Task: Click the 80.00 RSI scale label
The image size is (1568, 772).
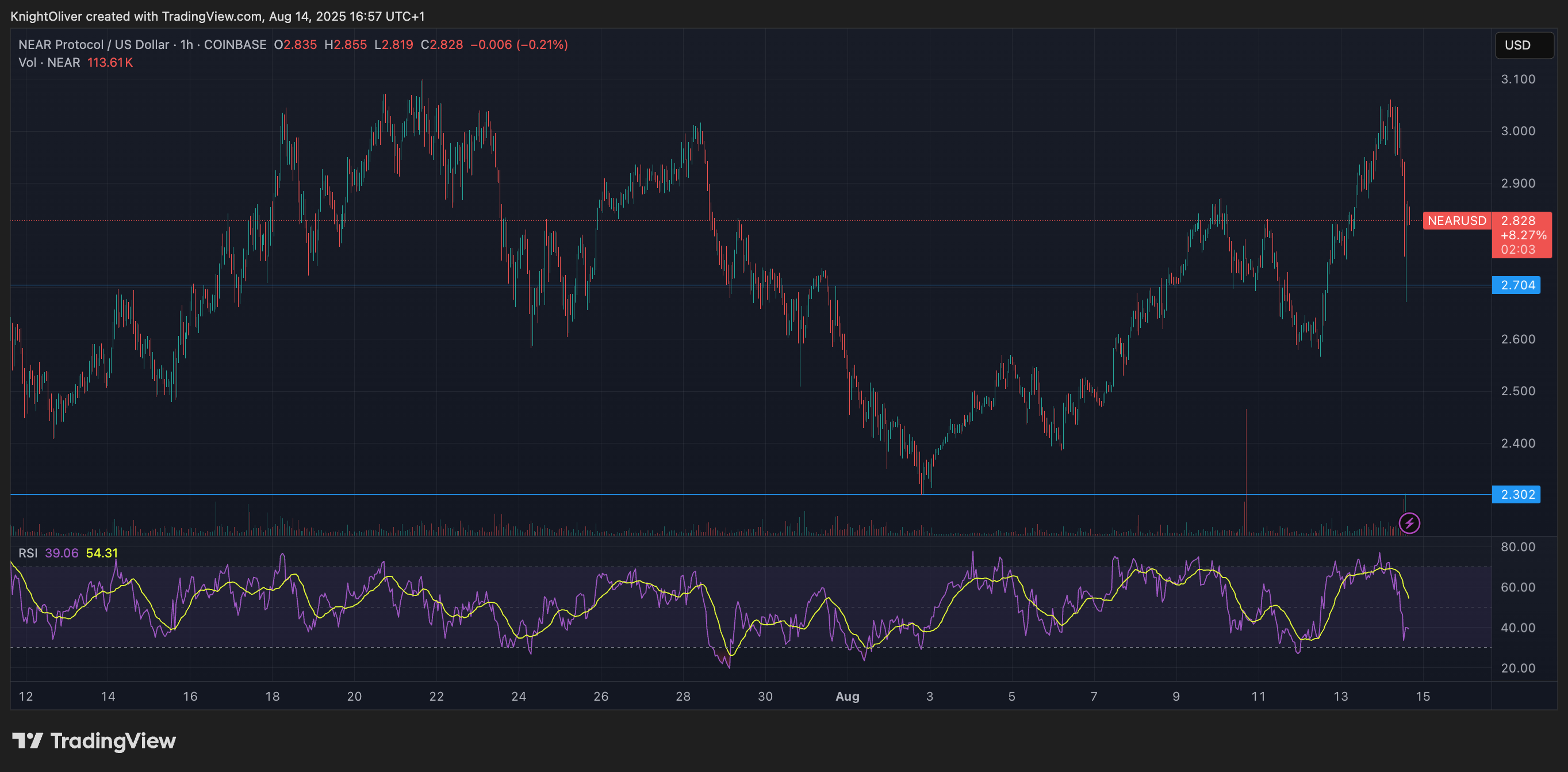Action: (x=1517, y=546)
